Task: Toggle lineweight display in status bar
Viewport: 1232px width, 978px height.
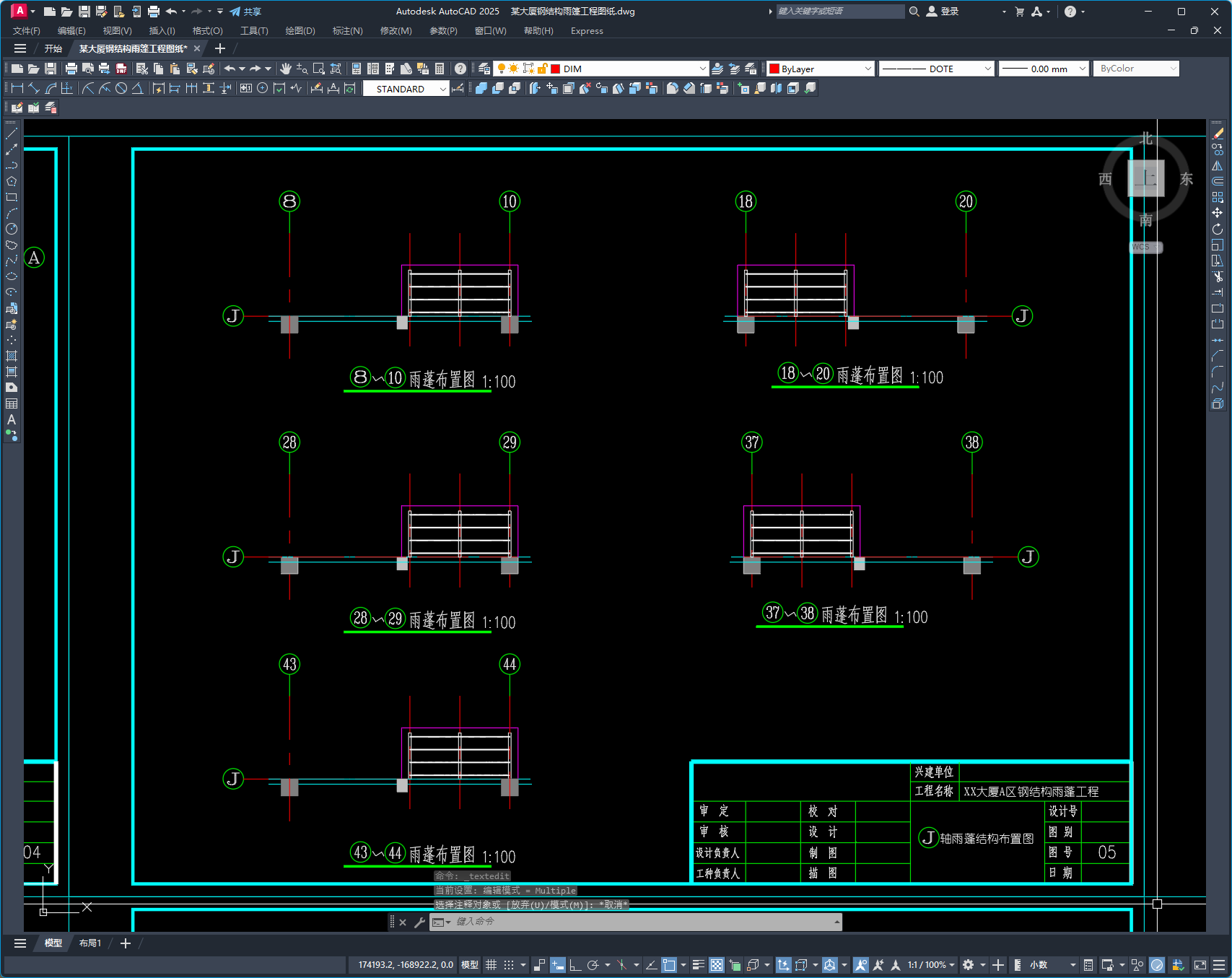Action: pyautogui.click(x=699, y=965)
